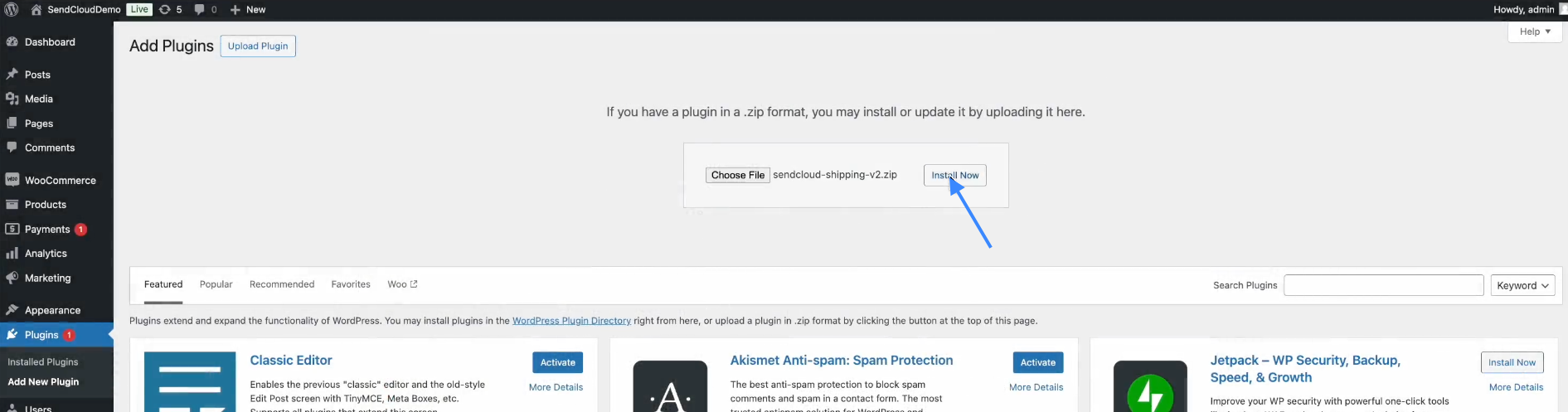This screenshot has height=412, width=1568.
Task: Select the Add New Plugin submenu item
Action: coord(43,382)
